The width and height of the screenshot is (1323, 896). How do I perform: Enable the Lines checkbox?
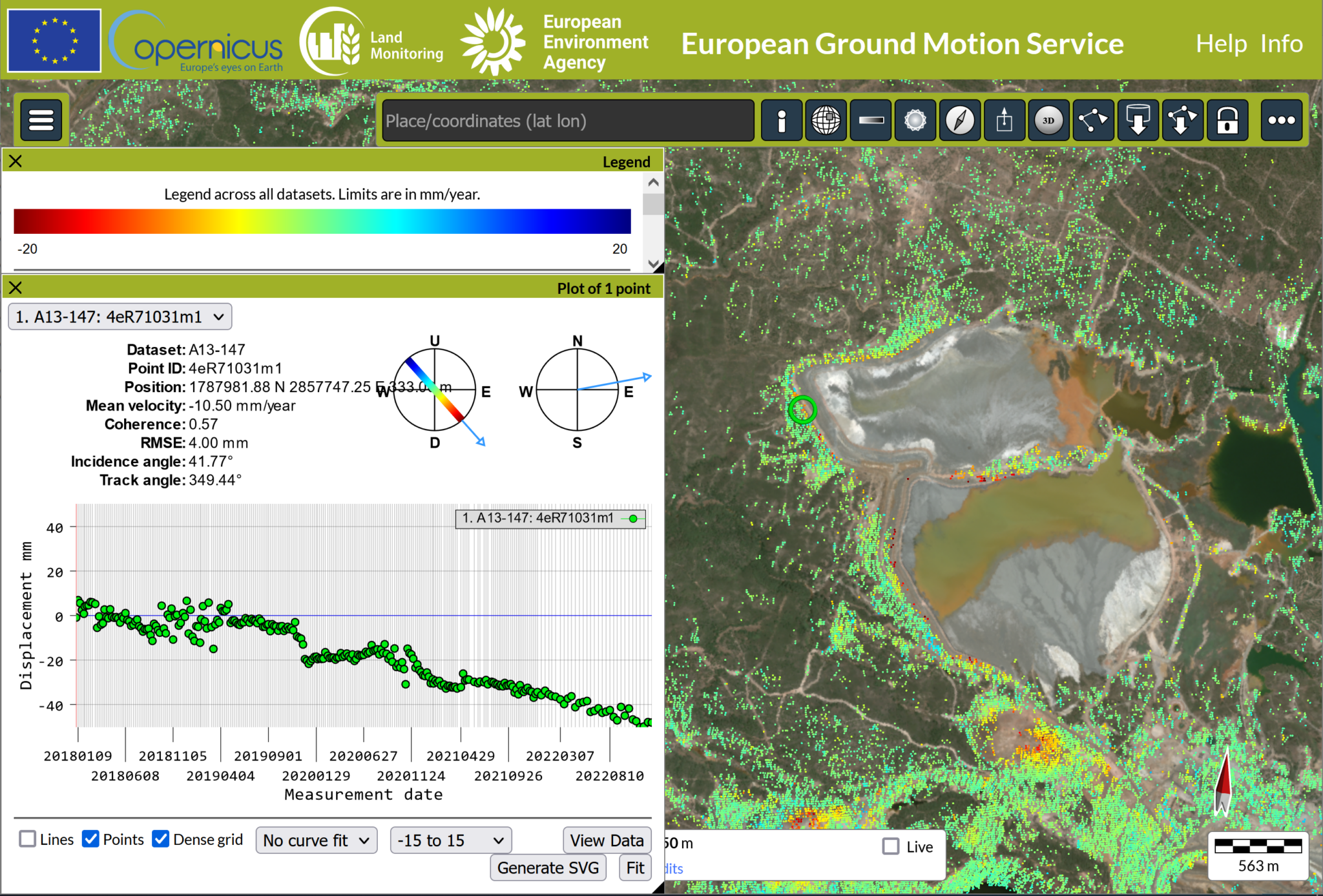click(28, 839)
